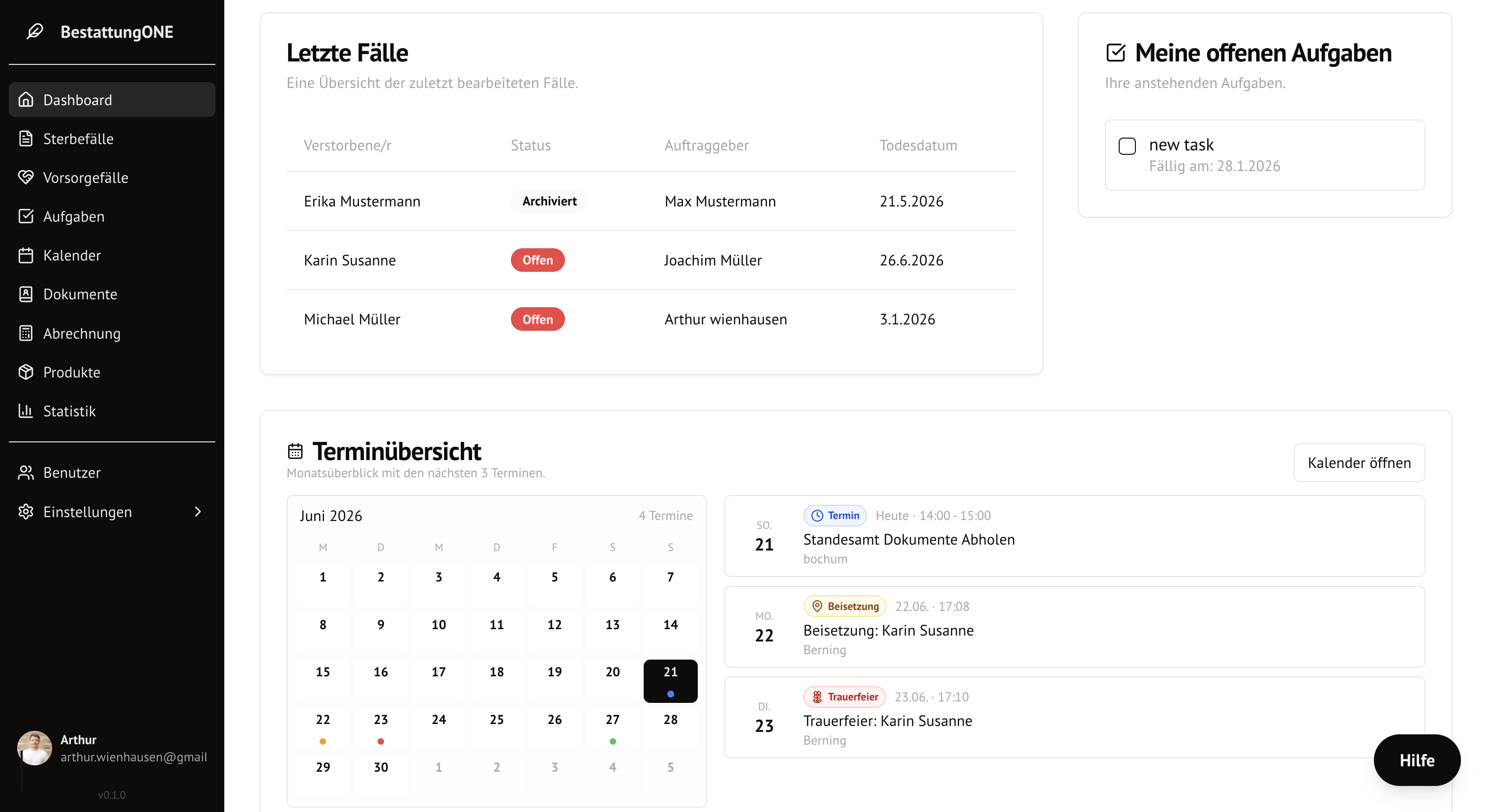Click the Archiviert status badge
1487x812 pixels.
(x=549, y=201)
